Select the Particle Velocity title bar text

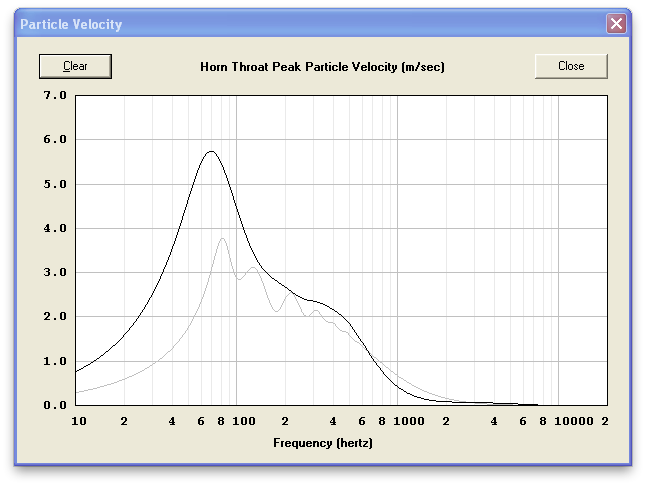click(71, 24)
